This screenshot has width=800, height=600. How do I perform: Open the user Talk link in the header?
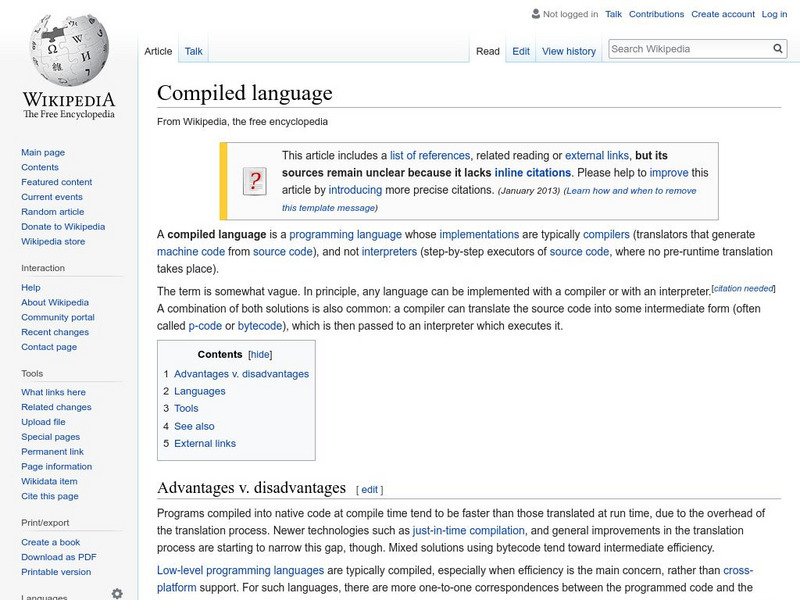pos(613,14)
